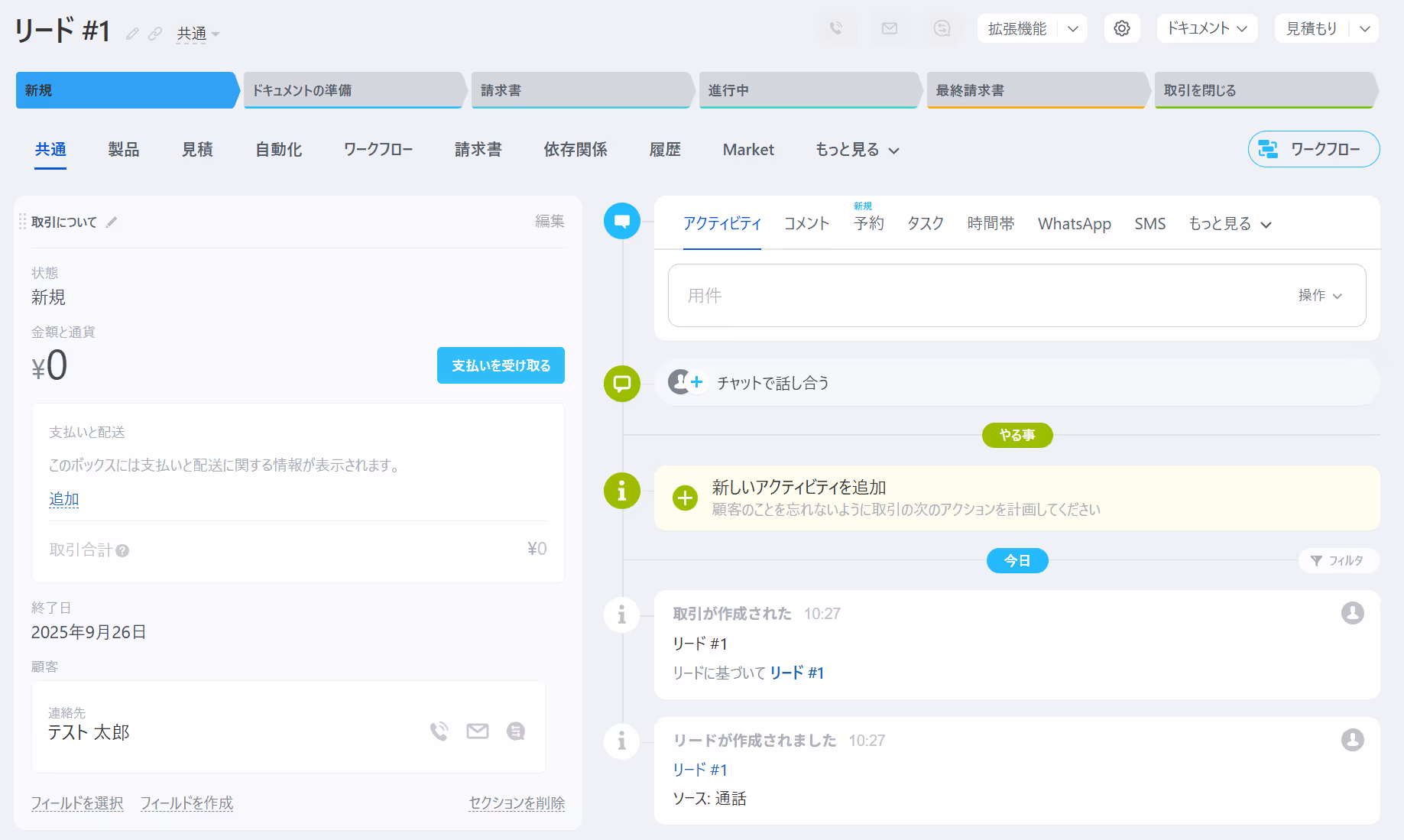Viewport: 1404px width, 840px height.
Task: Click user avatar on 取引が作成された entry
Action: (x=1353, y=613)
